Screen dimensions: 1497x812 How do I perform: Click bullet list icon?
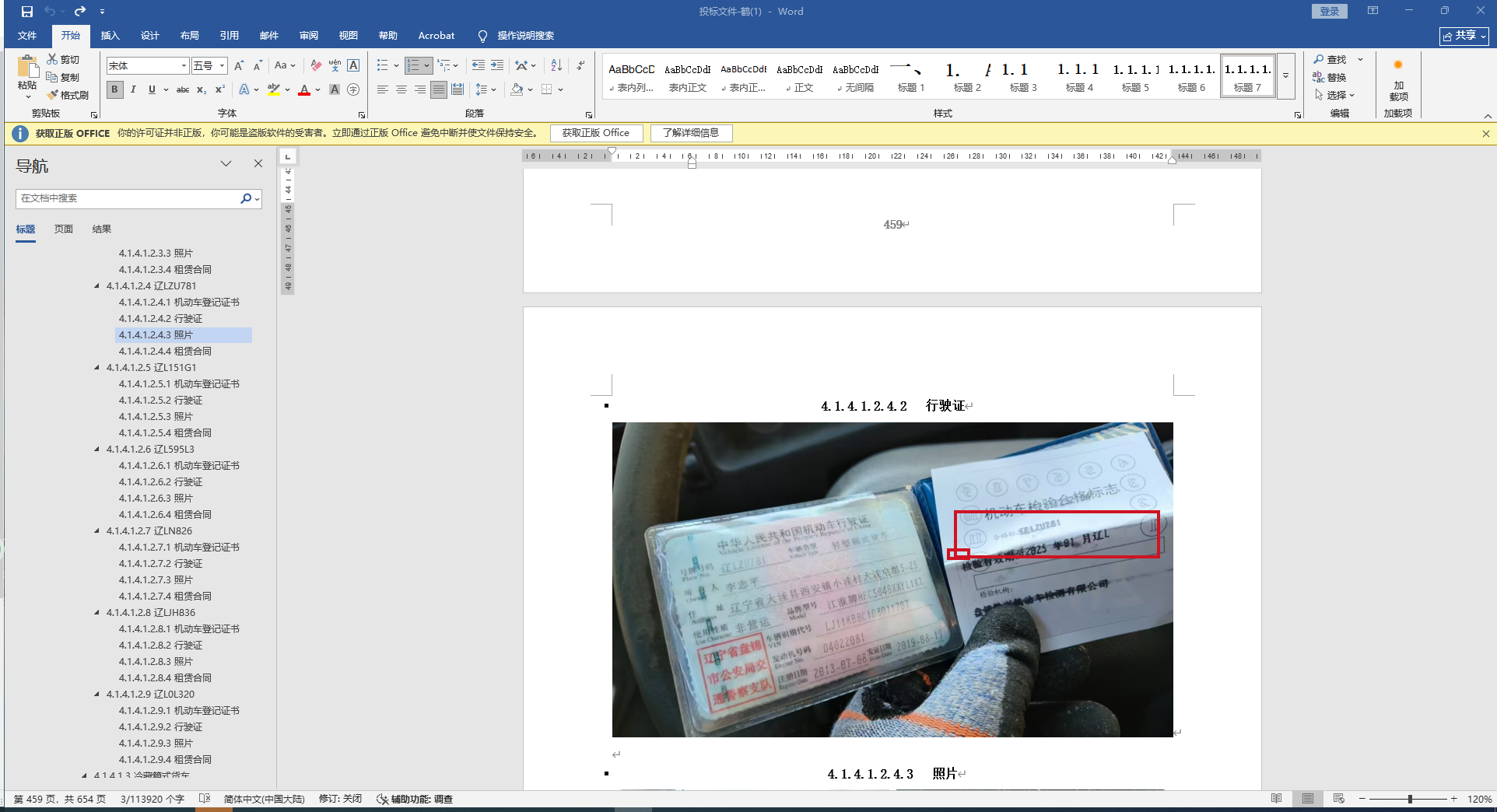pyautogui.click(x=383, y=66)
